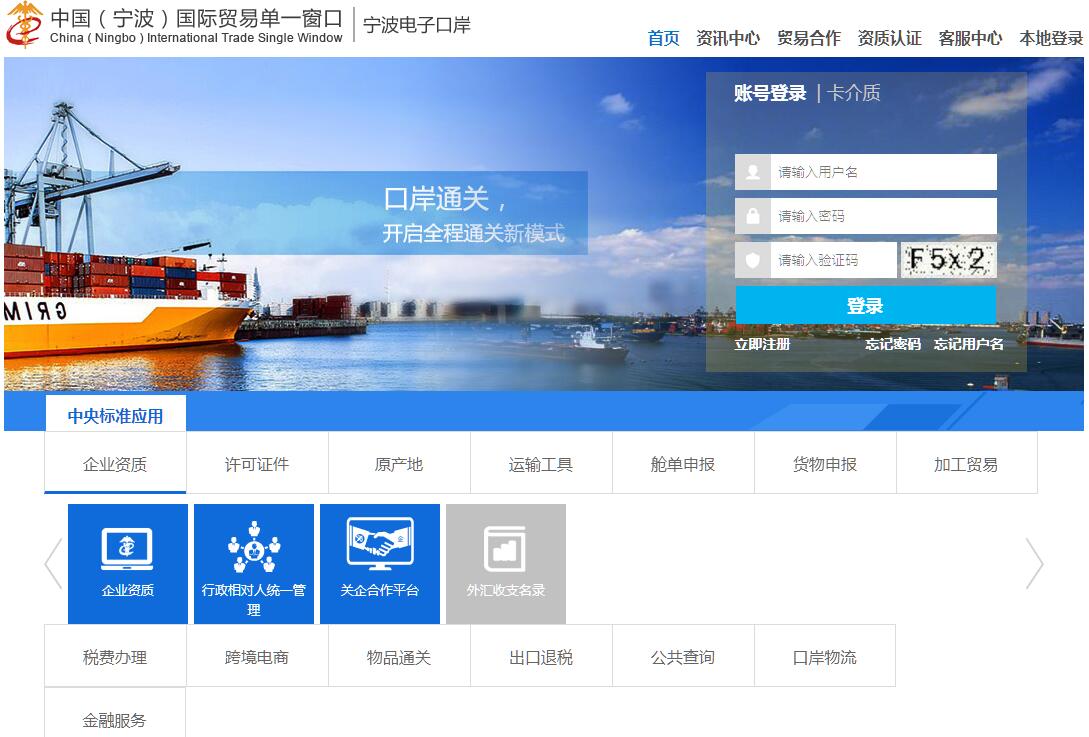Screen dimensions: 1089x737
Task: Focus the 请输入用户名 username field
Action: click(x=883, y=172)
